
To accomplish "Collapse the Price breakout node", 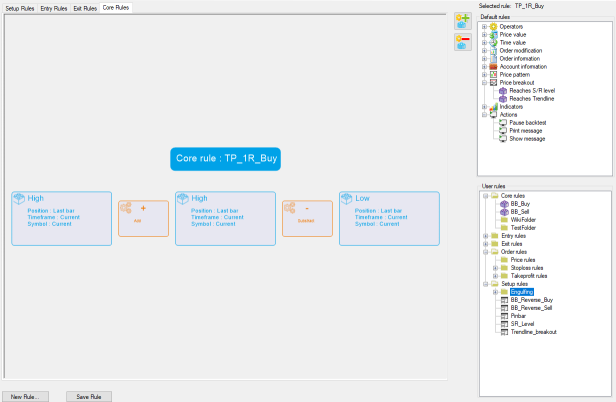I will (484, 83).
